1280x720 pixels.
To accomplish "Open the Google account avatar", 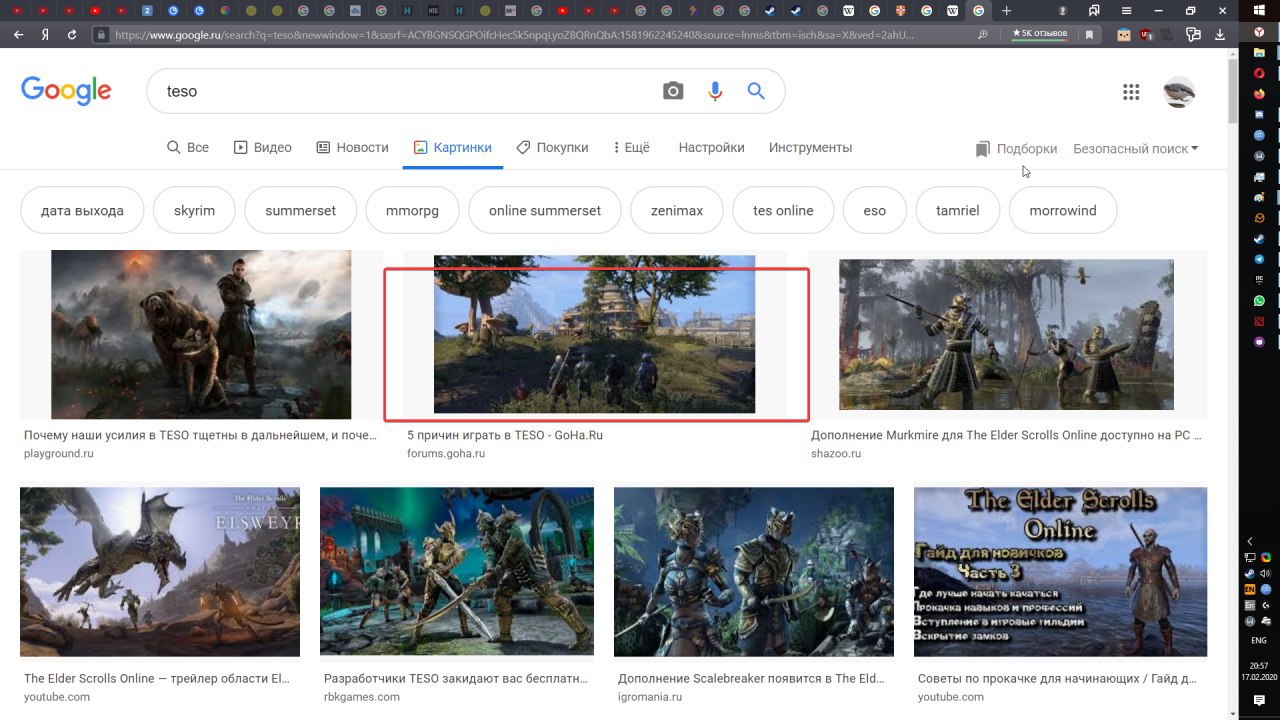I will (x=1179, y=92).
